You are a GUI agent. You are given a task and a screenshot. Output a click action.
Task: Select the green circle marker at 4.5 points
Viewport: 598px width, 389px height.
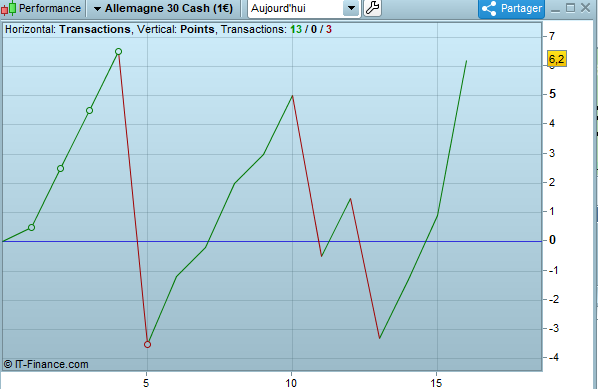click(x=89, y=111)
